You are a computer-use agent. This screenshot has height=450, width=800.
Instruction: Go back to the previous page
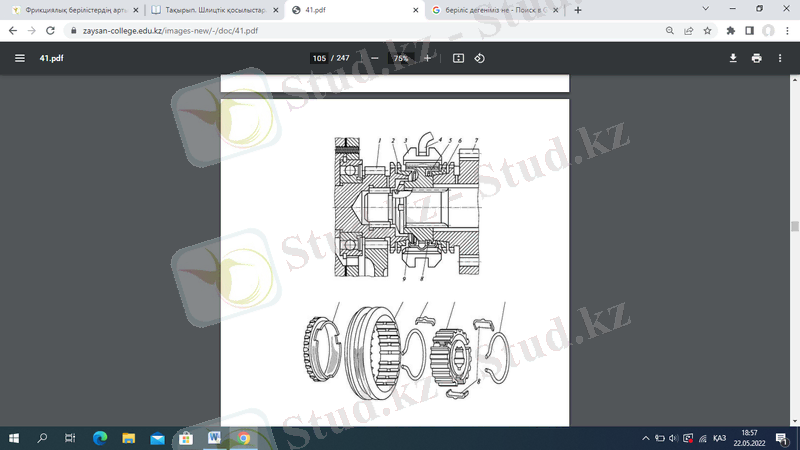point(13,31)
